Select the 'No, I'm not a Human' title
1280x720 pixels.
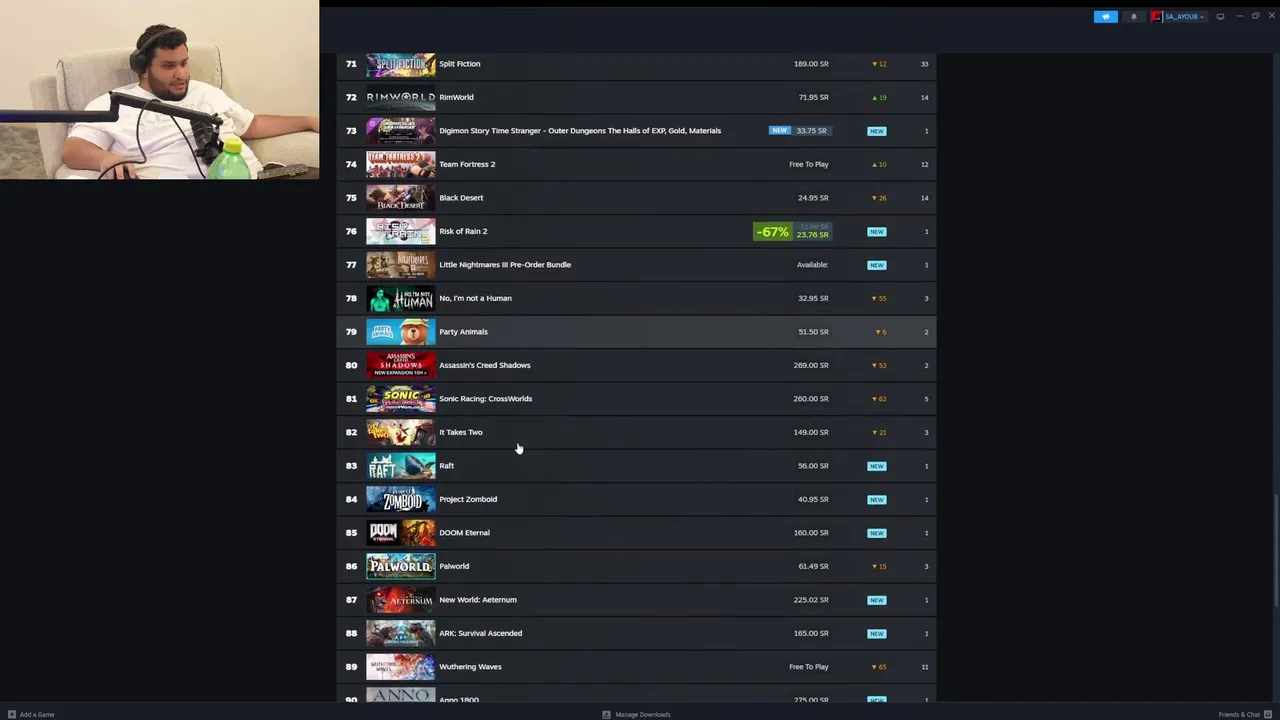pos(475,298)
